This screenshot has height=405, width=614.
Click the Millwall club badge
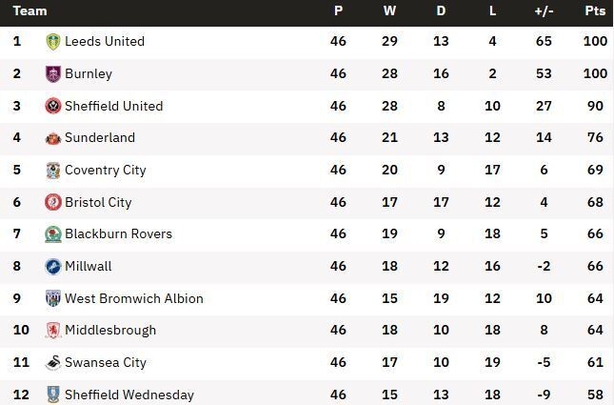pos(53,266)
